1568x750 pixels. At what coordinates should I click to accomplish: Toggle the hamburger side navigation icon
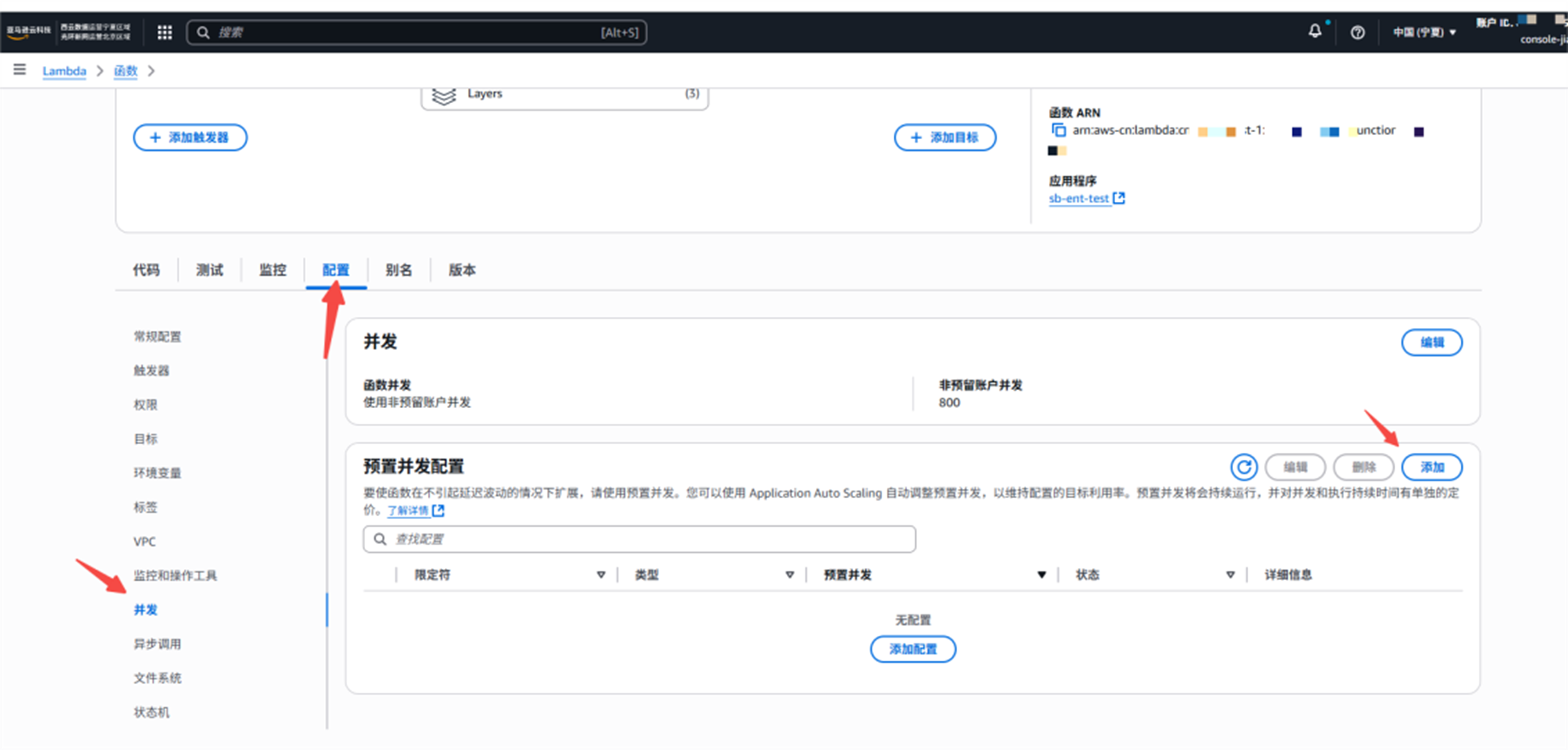coord(19,69)
